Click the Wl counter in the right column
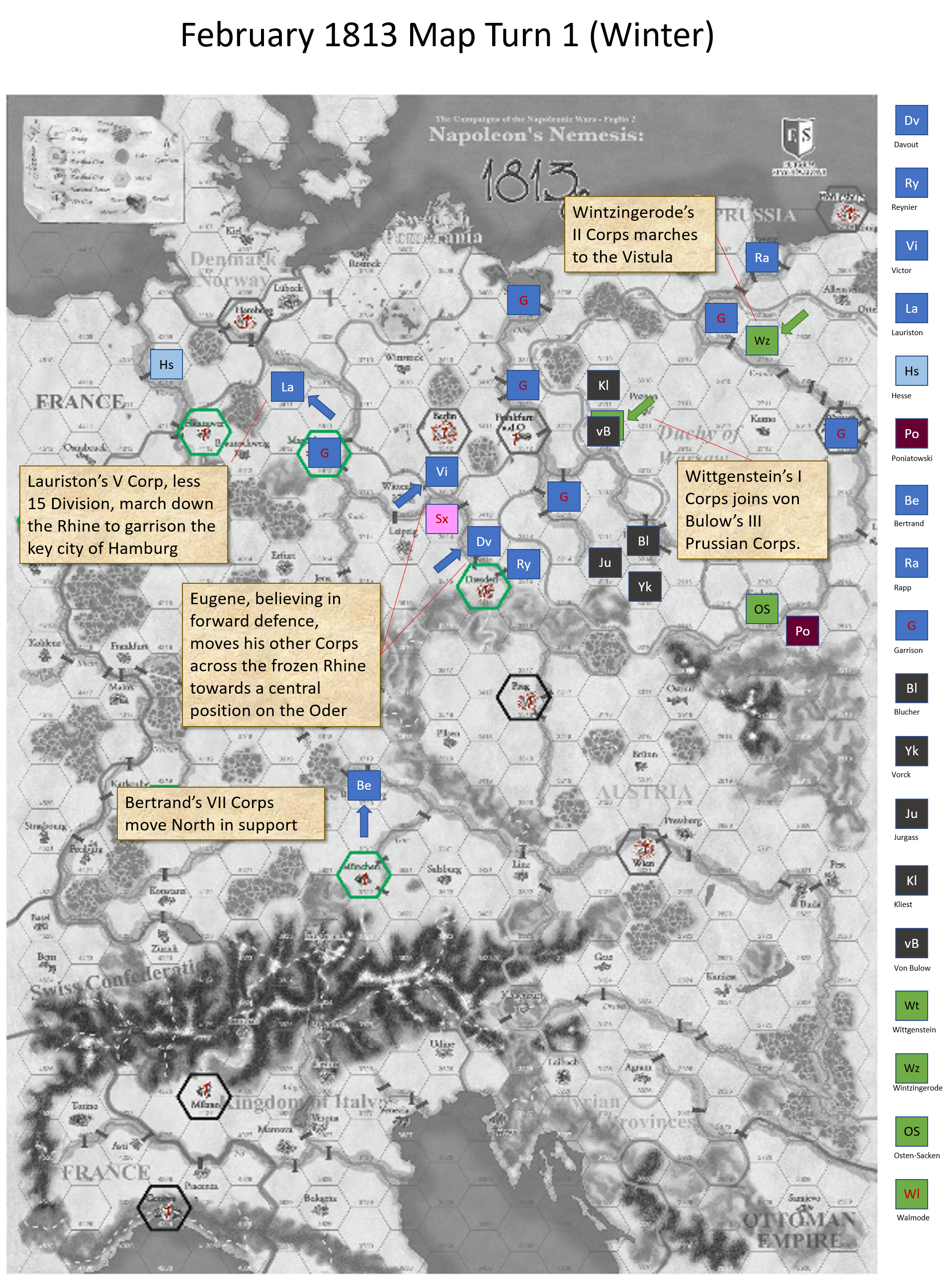 click(x=911, y=1193)
